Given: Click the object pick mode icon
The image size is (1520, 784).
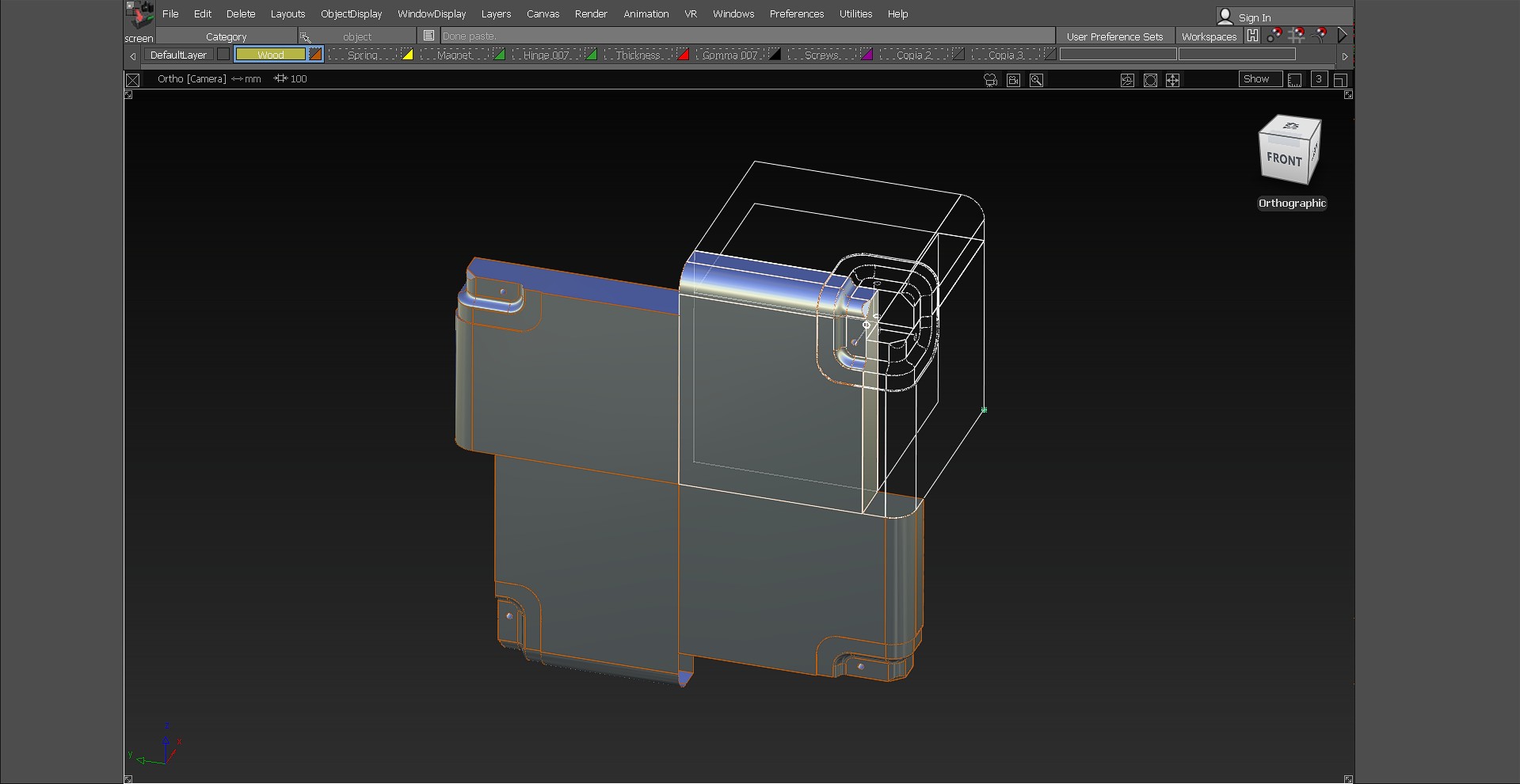Looking at the screenshot, I should coord(306,36).
